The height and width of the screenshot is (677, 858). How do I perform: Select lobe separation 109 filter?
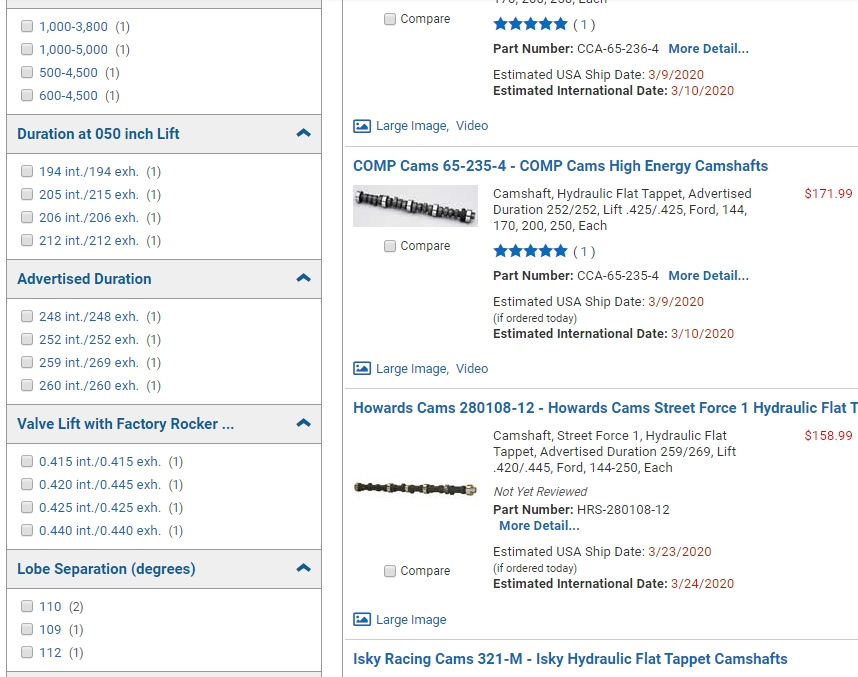27,629
